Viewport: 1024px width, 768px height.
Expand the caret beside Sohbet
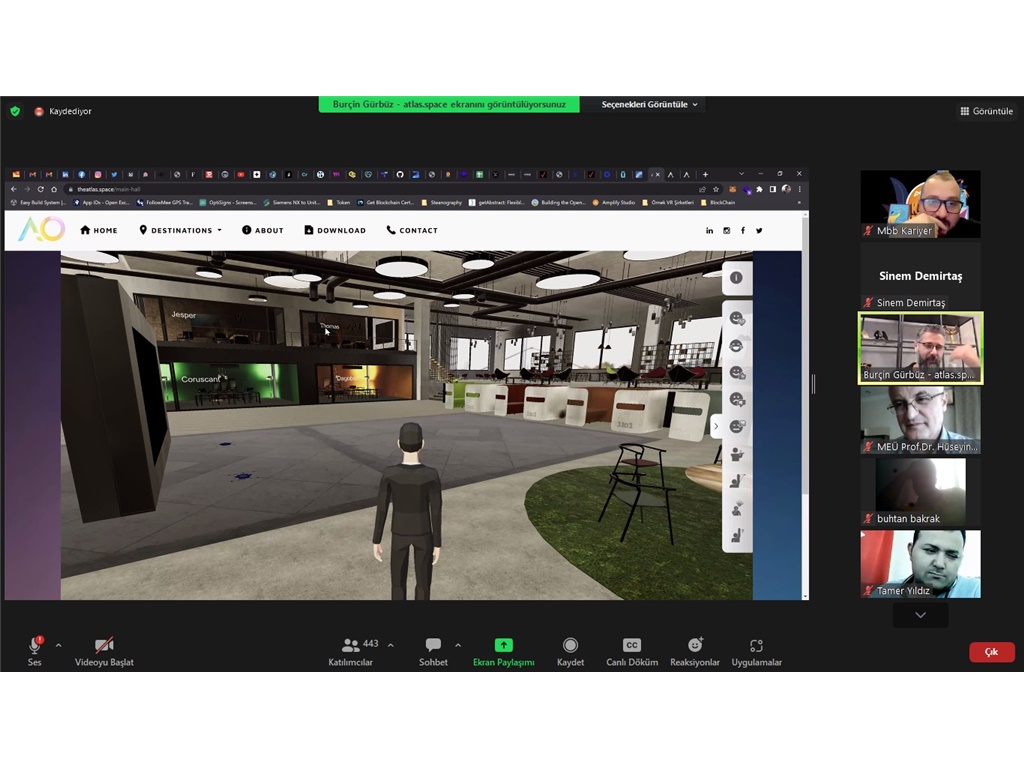pyautogui.click(x=458, y=645)
